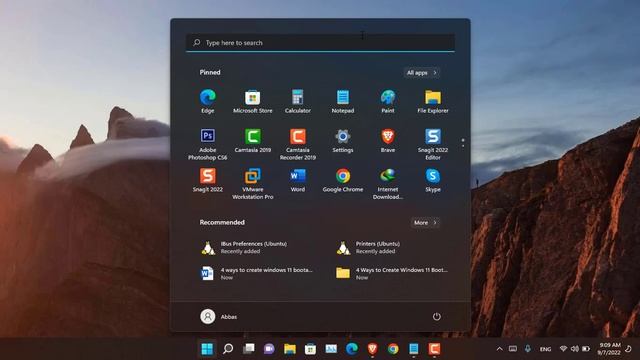
Task: Go to next pinned apps page dots
Action: (463, 143)
